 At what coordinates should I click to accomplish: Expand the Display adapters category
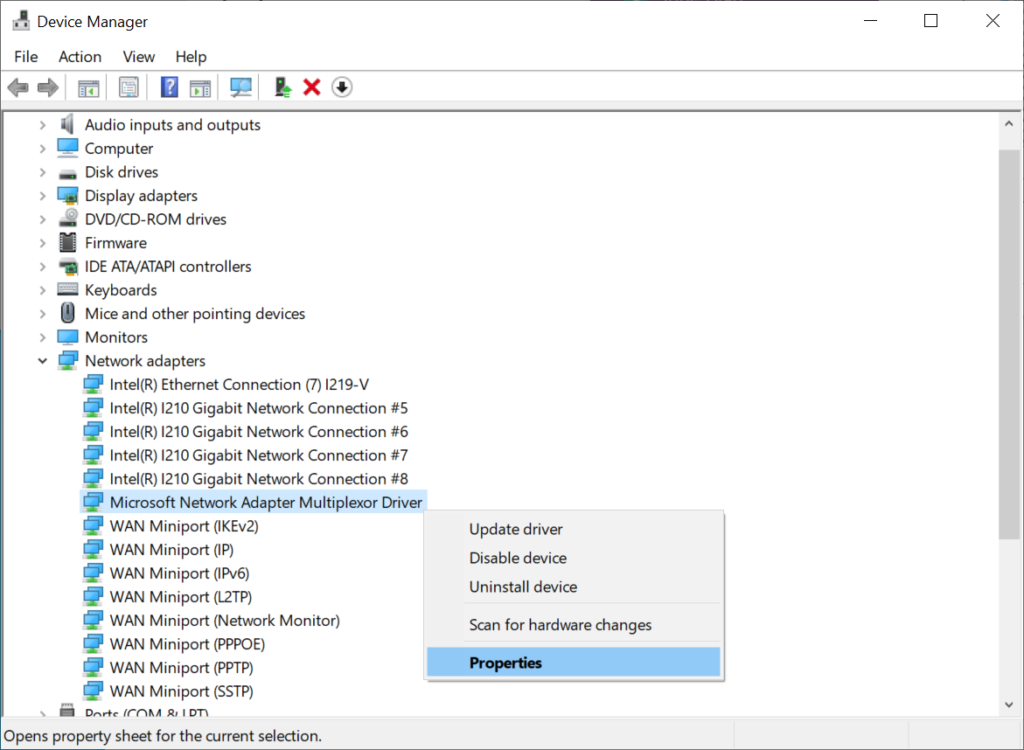[x=43, y=196]
